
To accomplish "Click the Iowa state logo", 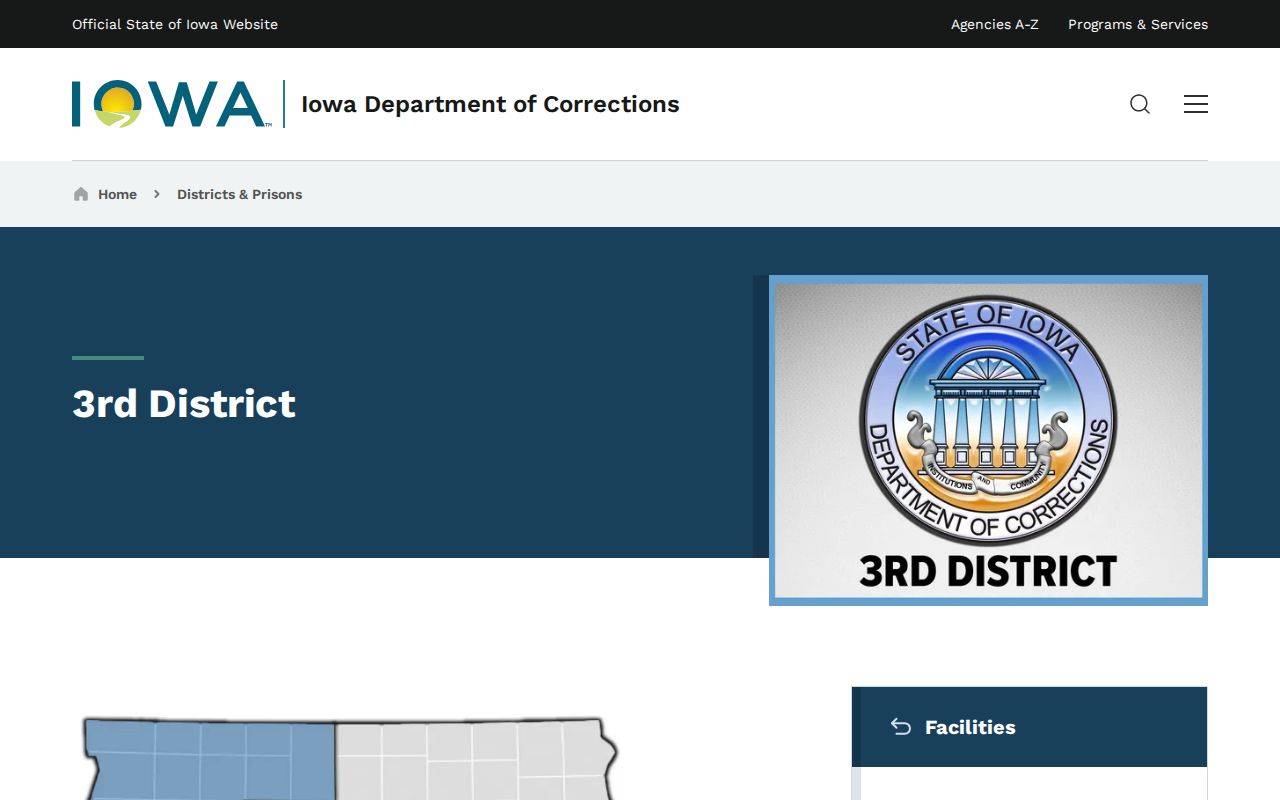I will click(x=170, y=104).
